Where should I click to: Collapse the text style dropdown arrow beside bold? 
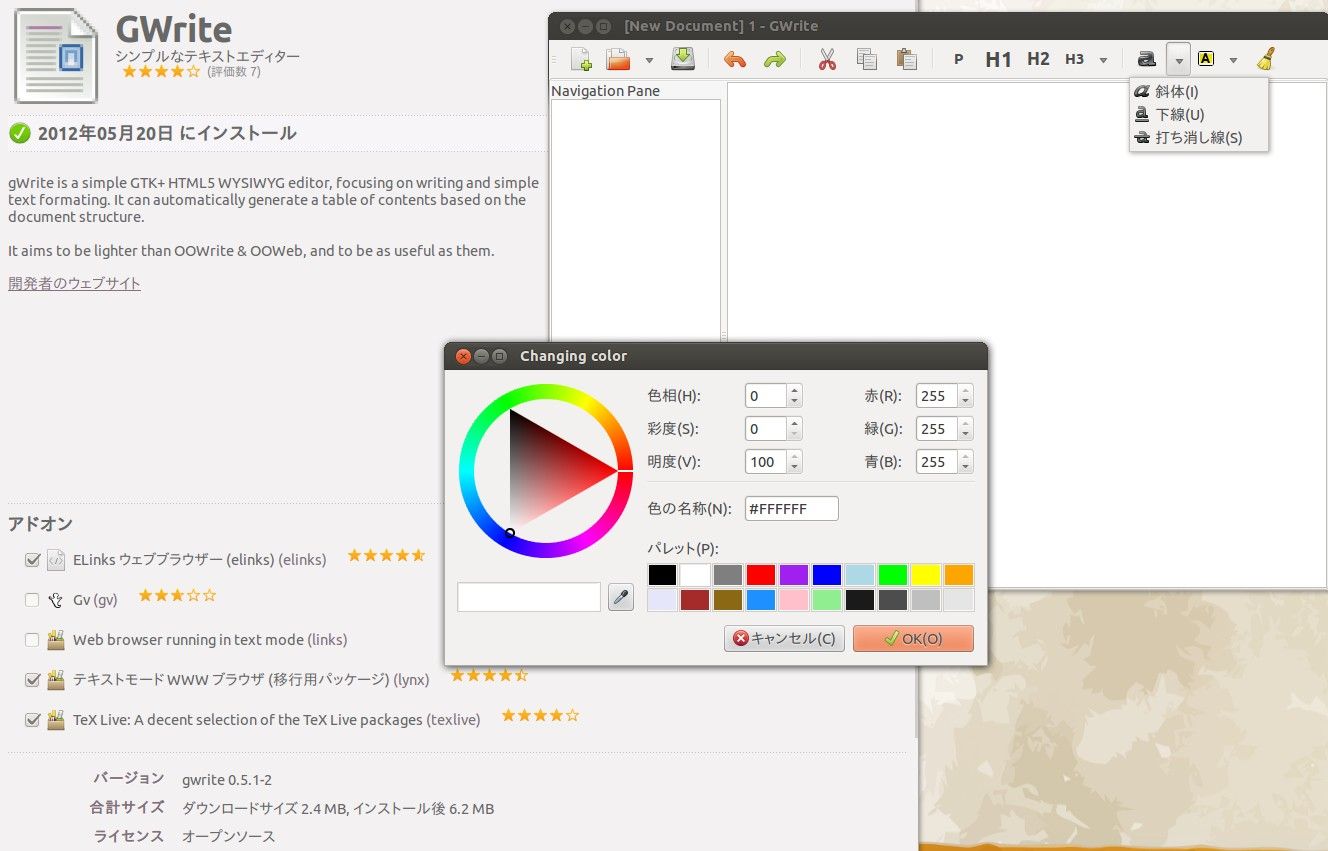(x=1179, y=60)
